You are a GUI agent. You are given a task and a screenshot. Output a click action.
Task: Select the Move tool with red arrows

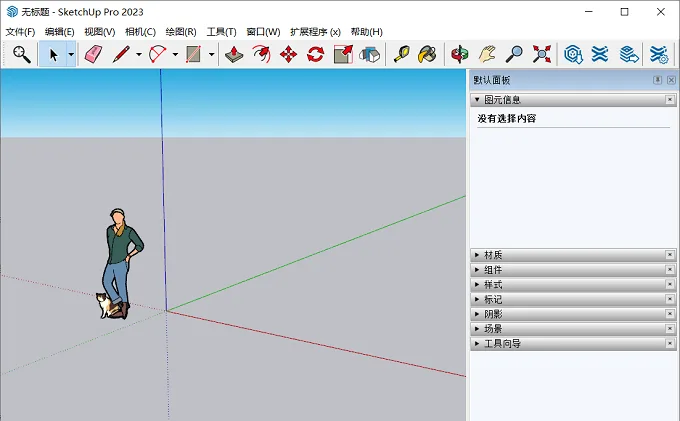288,55
